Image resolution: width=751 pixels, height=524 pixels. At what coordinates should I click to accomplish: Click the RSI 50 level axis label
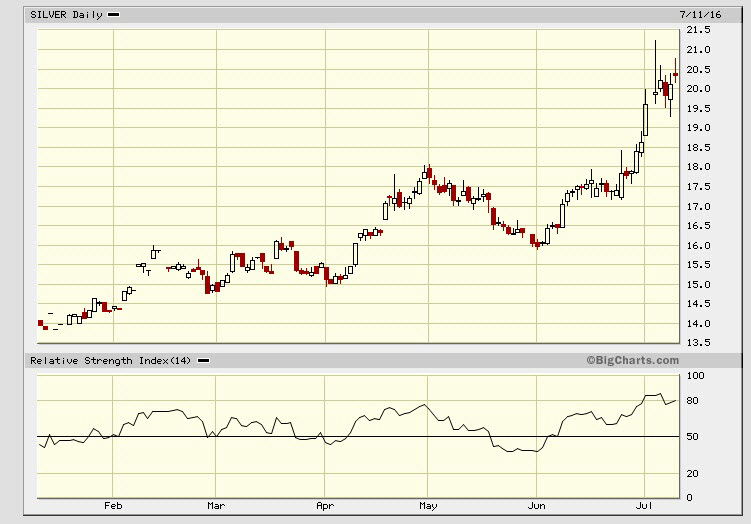[x=693, y=437]
